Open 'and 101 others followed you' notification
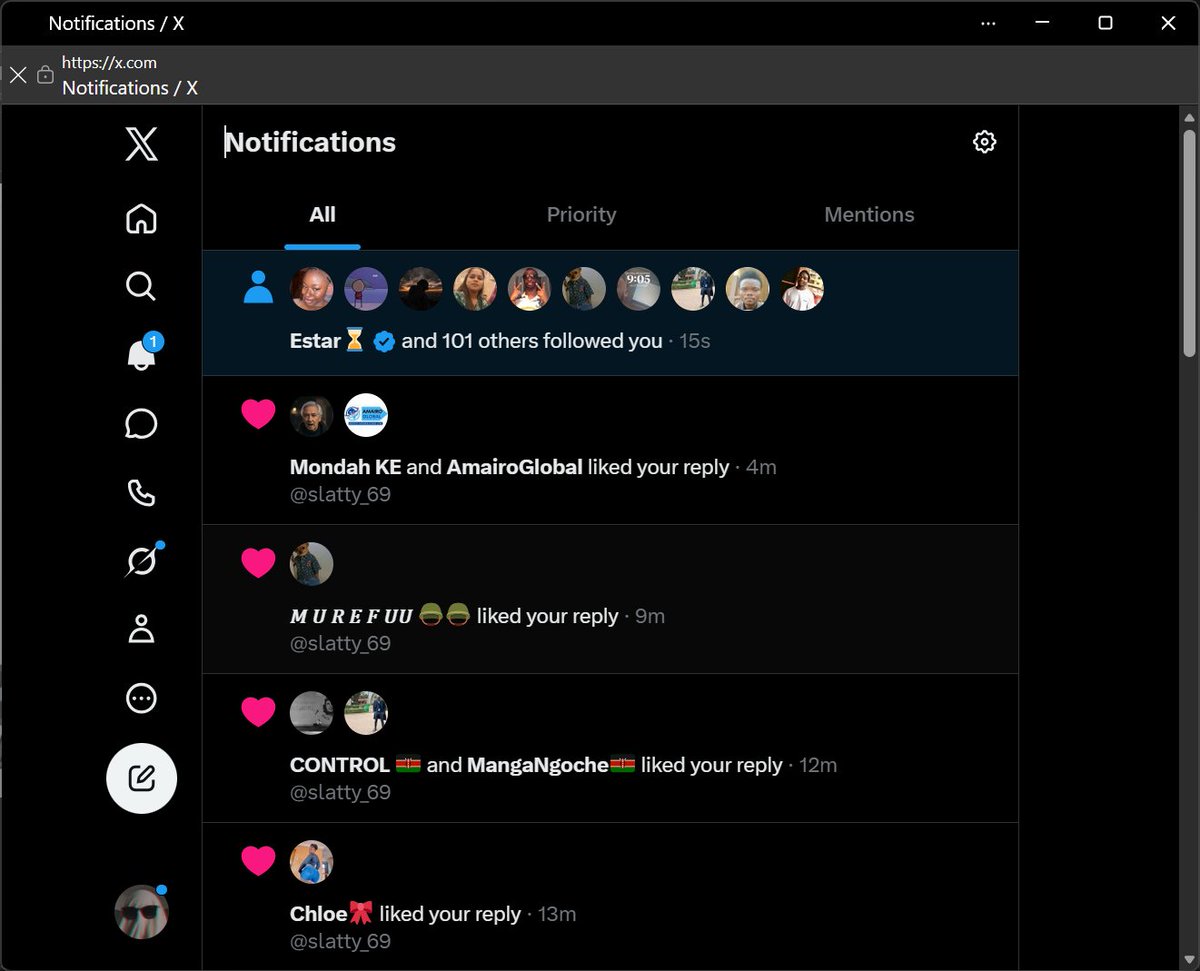Viewport: 1200px width, 971px height. pos(532,341)
